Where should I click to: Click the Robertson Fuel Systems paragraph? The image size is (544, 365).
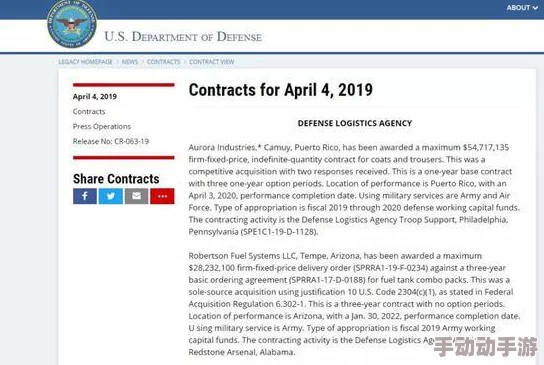click(354, 304)
